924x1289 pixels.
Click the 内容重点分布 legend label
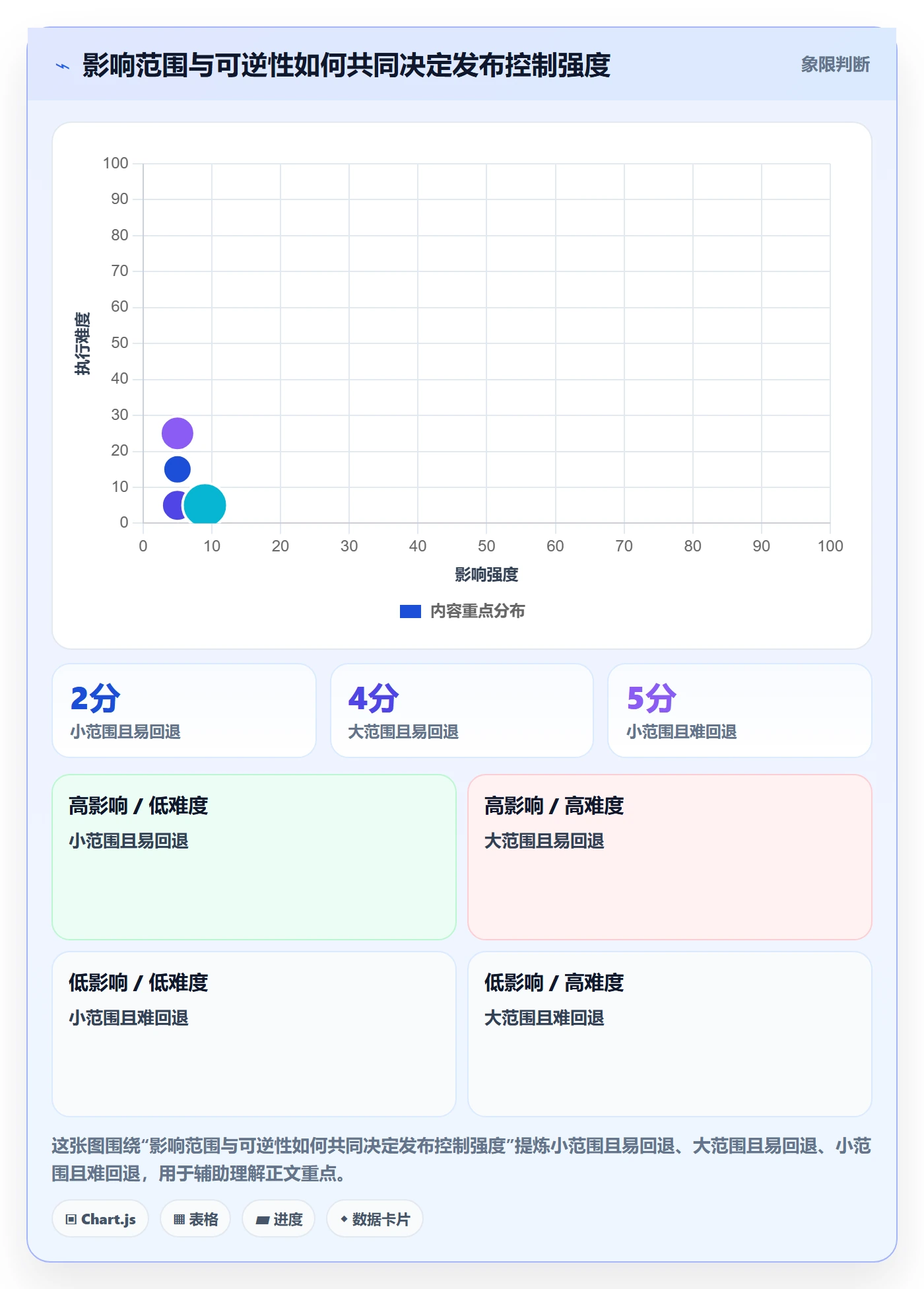(x=477, y=611)
